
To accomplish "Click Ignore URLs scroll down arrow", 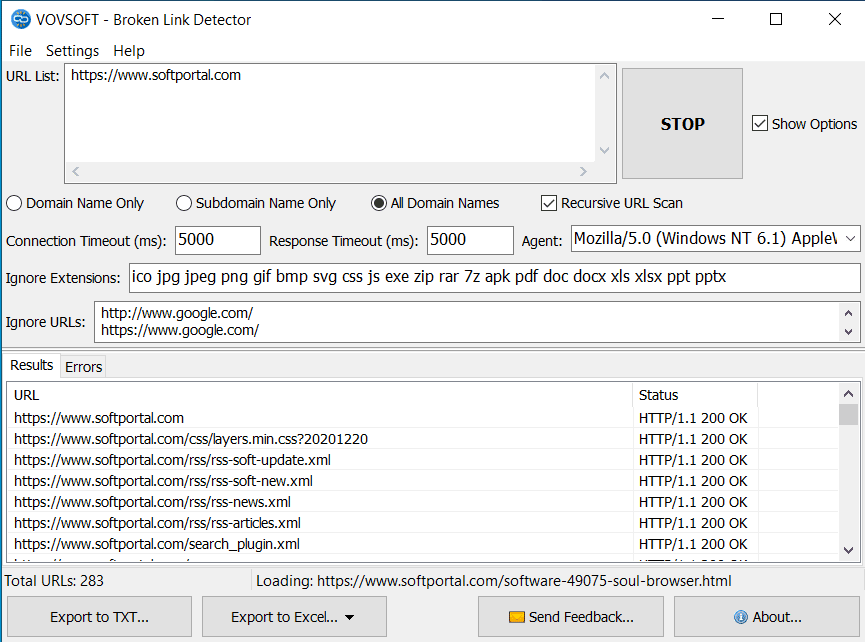I will point(848,331).
